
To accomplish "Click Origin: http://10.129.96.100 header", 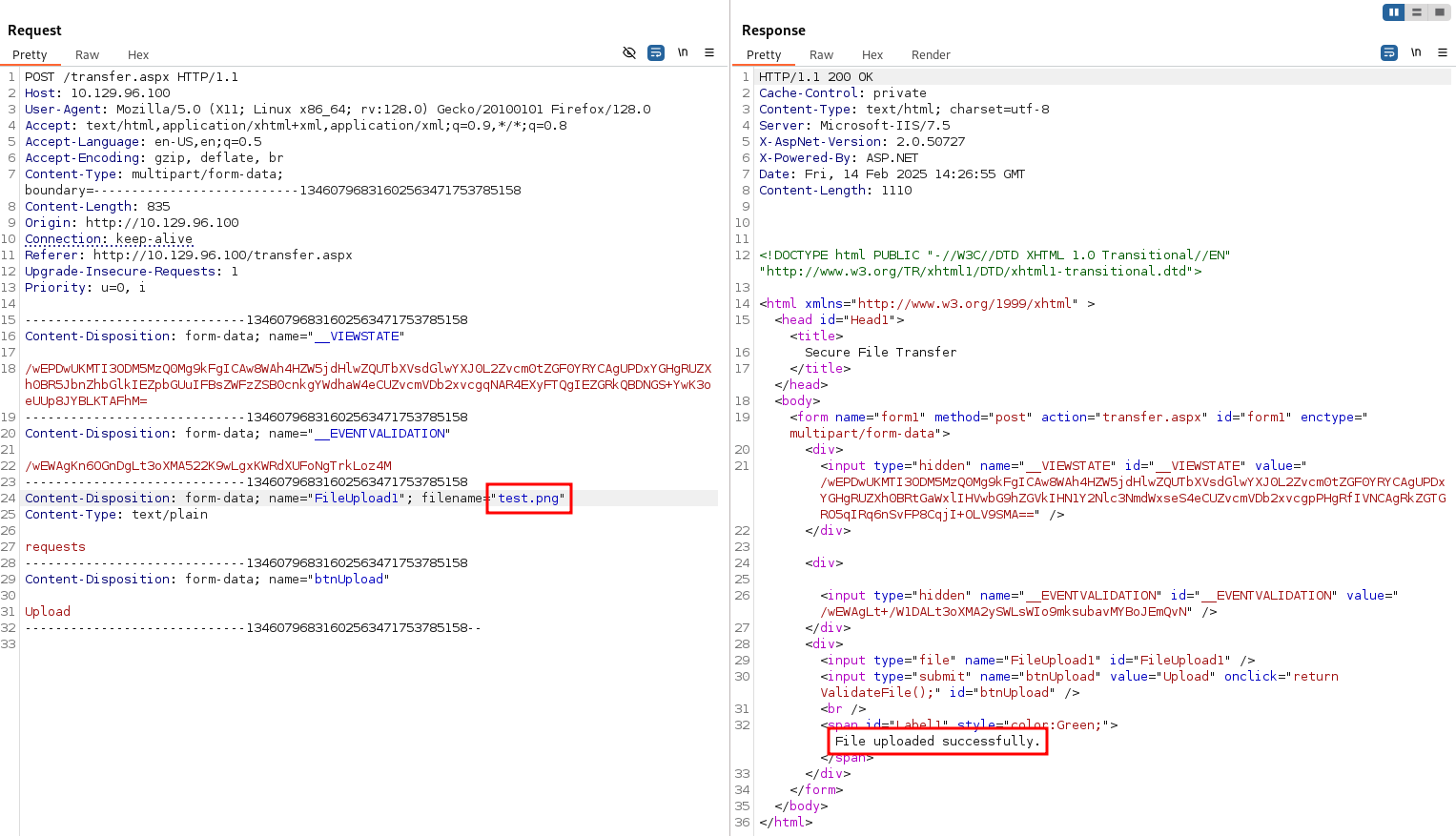I will 132,223.
